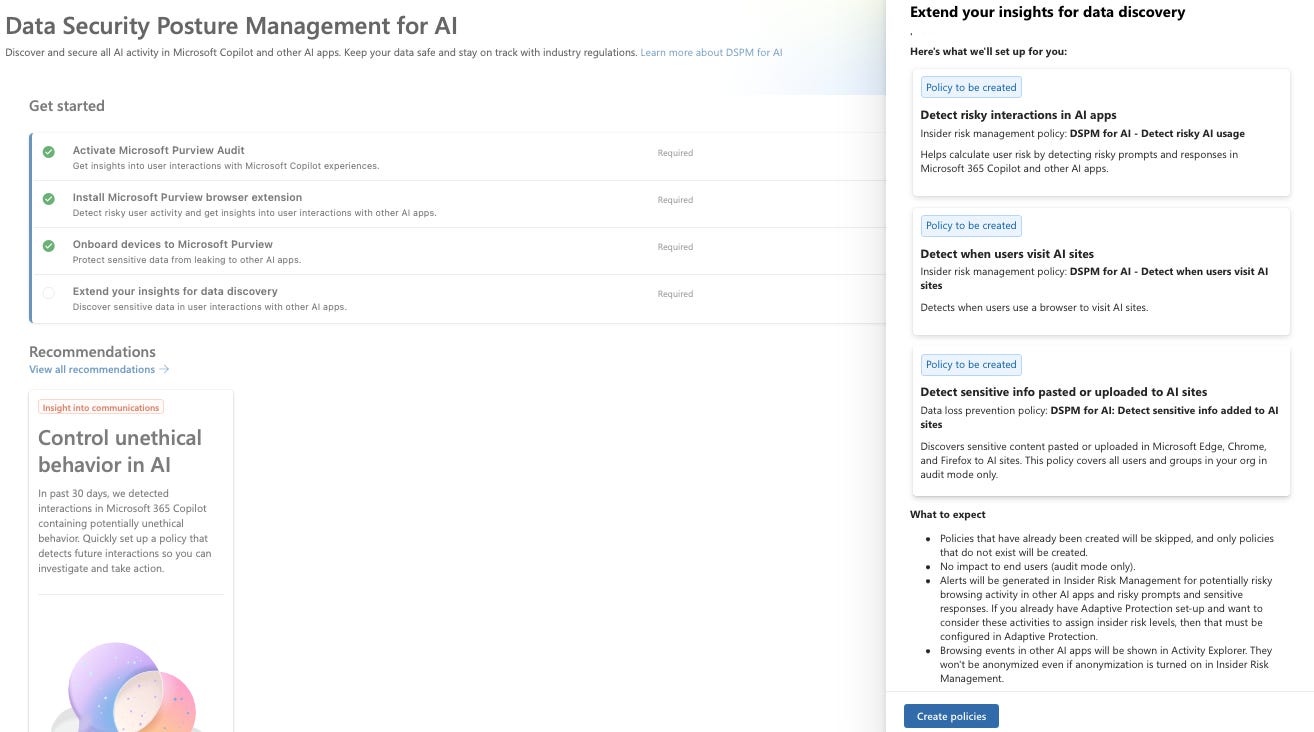Click Detect risky interactions in AI apps heading
The width and height of the screenshot is (1314, 732).
(x=1018, y=115)
